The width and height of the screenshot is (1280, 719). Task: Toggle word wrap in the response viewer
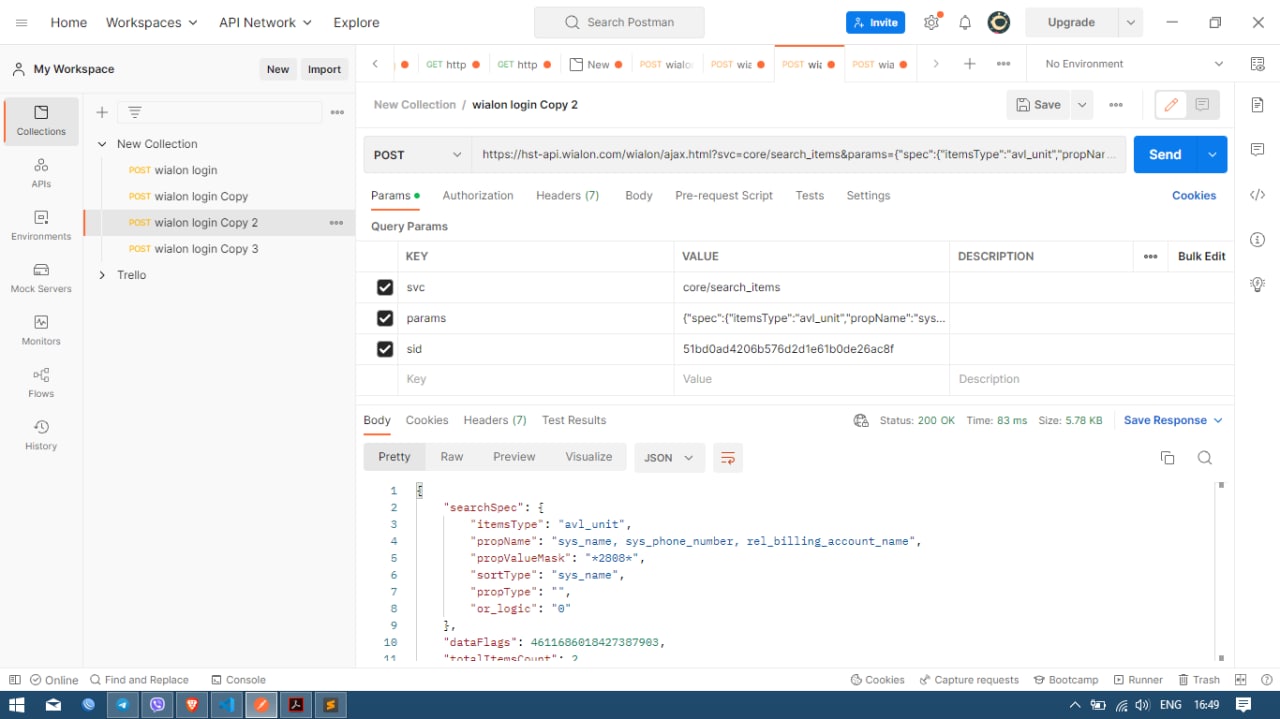tap(728, 458)
